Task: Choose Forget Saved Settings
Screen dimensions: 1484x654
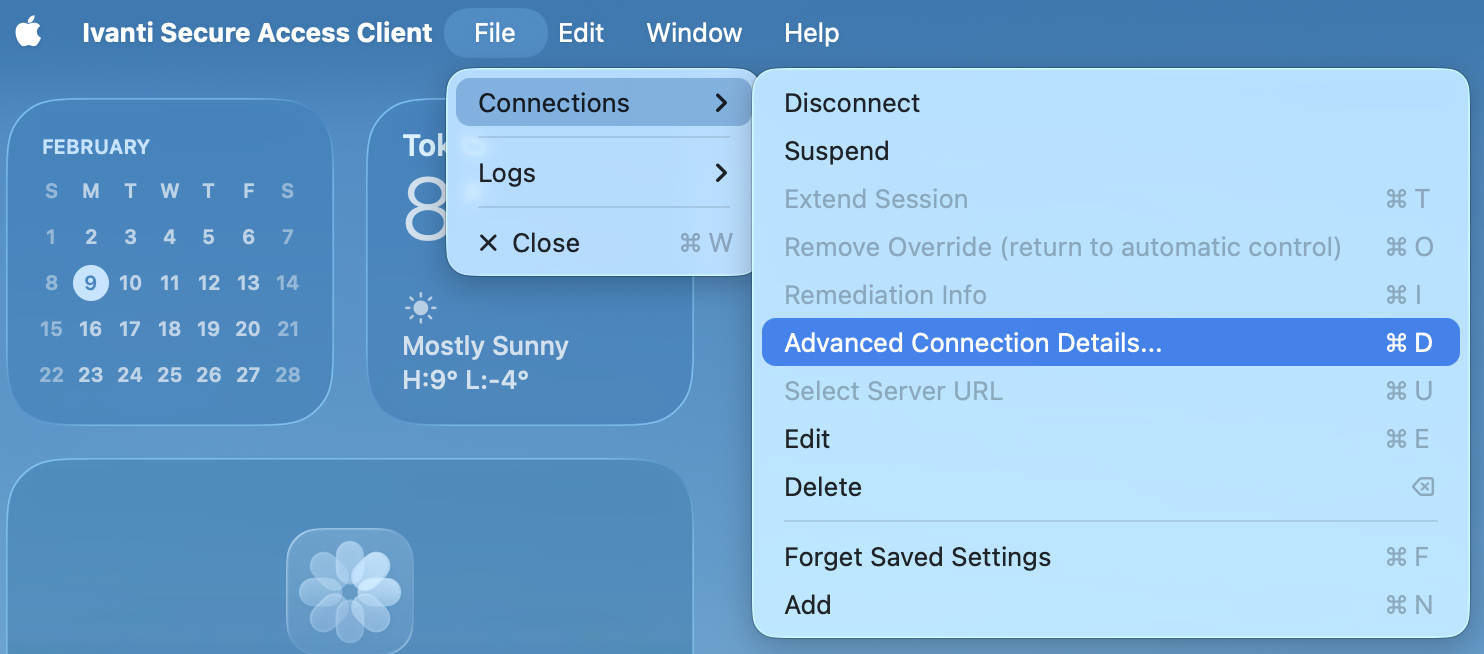Action: [x=917, y=557]
